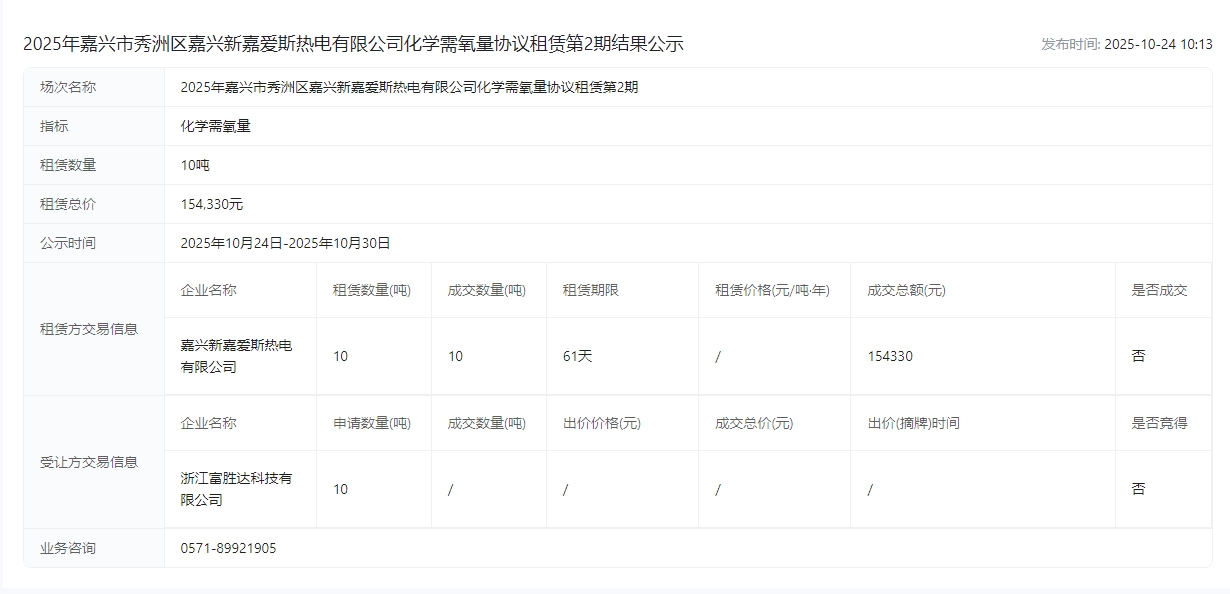
Task: Click the 嘉兴新嘉爱斯热电有限公司 company name cell
Action: (x=236, y=356)
